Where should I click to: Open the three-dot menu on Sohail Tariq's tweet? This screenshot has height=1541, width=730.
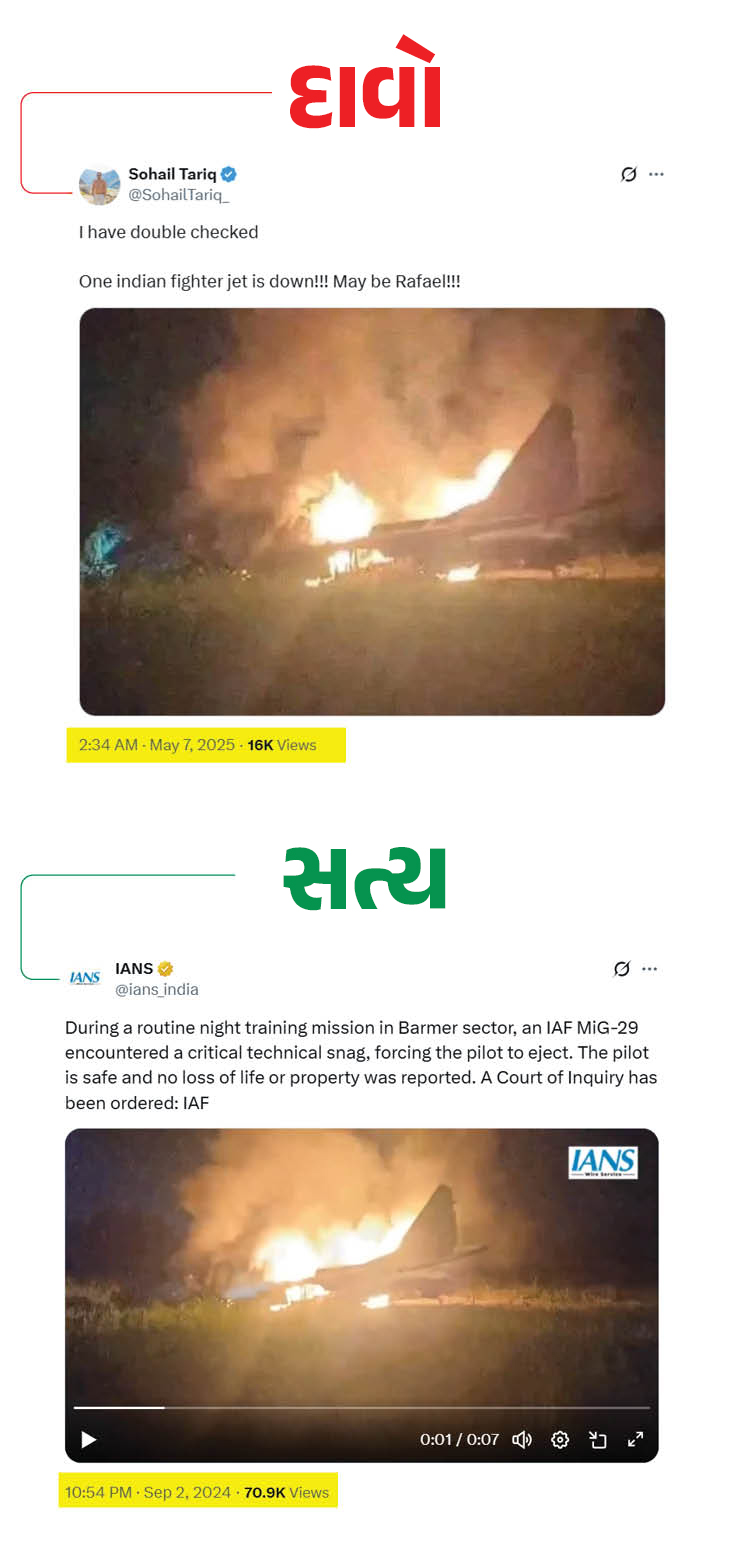tap(656, 174)
